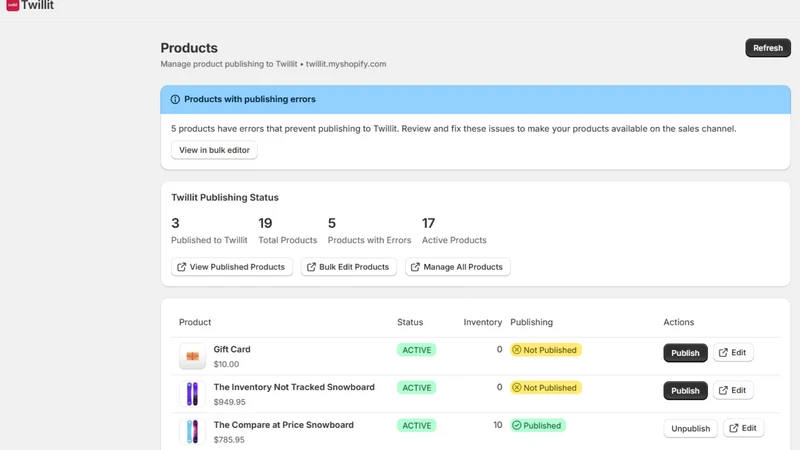Image resolution: width=800 pixels, height=450 pixels.
Task: Click Not Published badge for Inventory Not Tracked Snowboard
Action: pyautogui.click(x=545, y=388)
